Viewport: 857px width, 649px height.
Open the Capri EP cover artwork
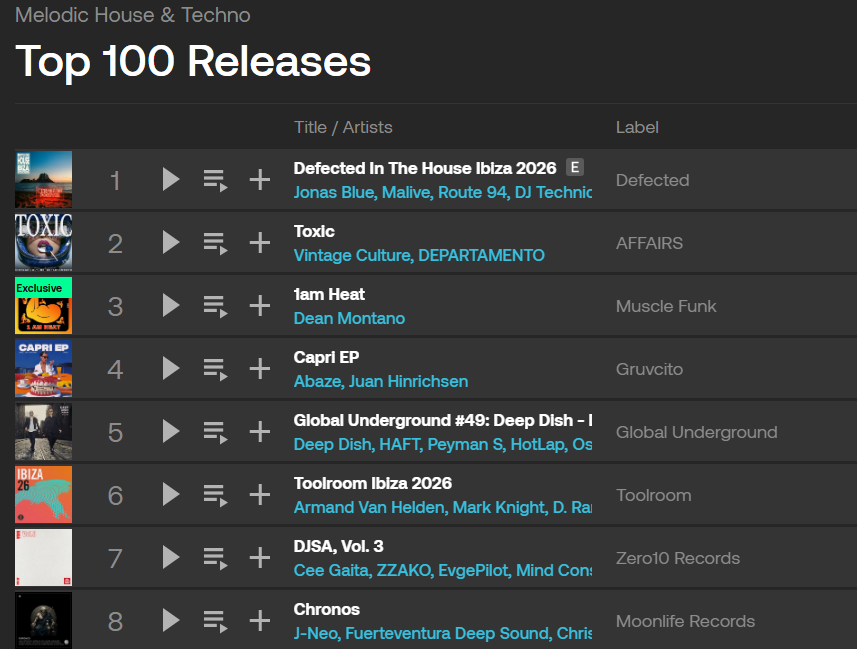click(x=43, y=369)
